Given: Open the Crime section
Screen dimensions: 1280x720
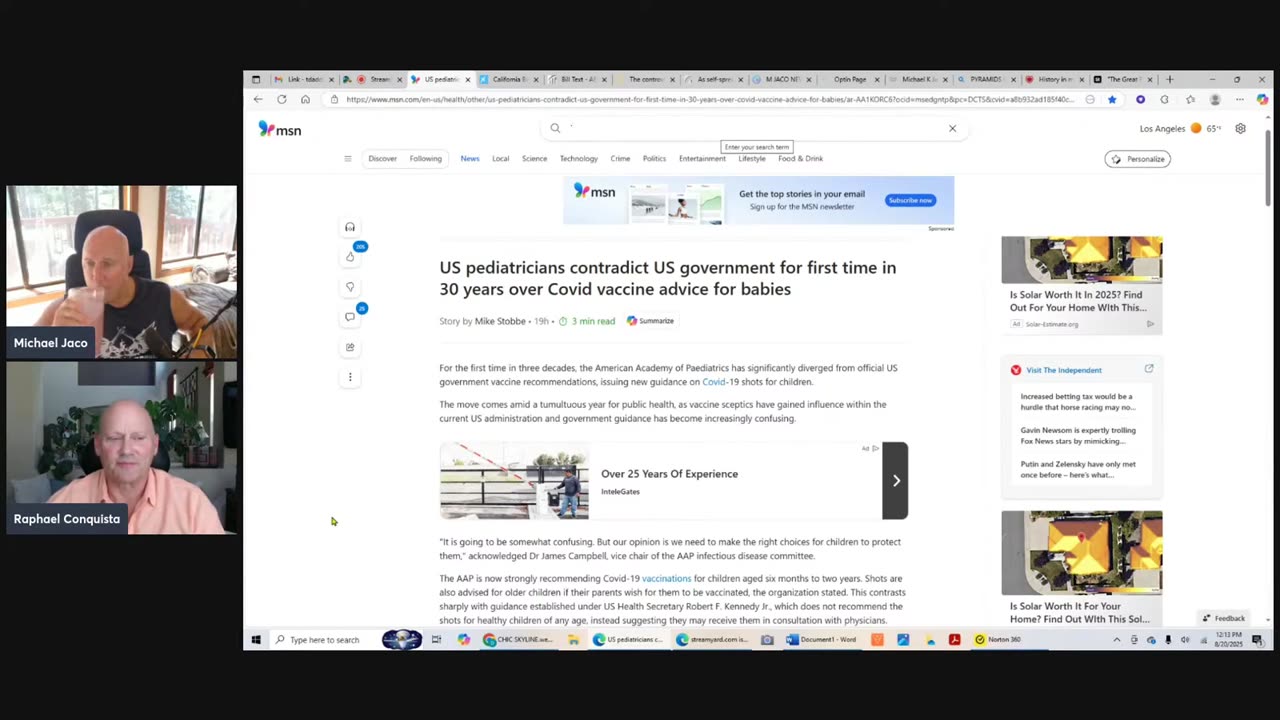Looking at the screenshot, I should click(x=620, y=158).
